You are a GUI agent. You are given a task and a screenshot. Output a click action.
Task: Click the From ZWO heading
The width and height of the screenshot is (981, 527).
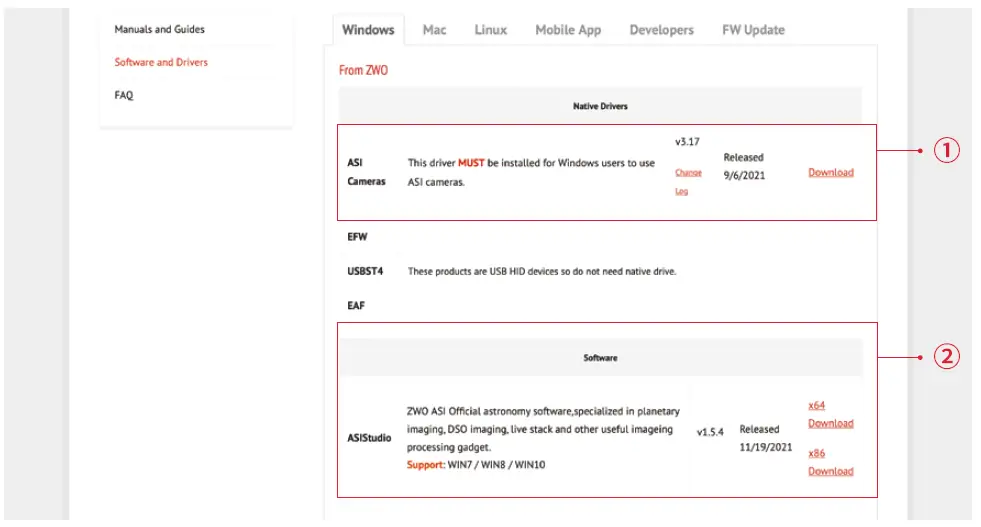tap(363, 70)
